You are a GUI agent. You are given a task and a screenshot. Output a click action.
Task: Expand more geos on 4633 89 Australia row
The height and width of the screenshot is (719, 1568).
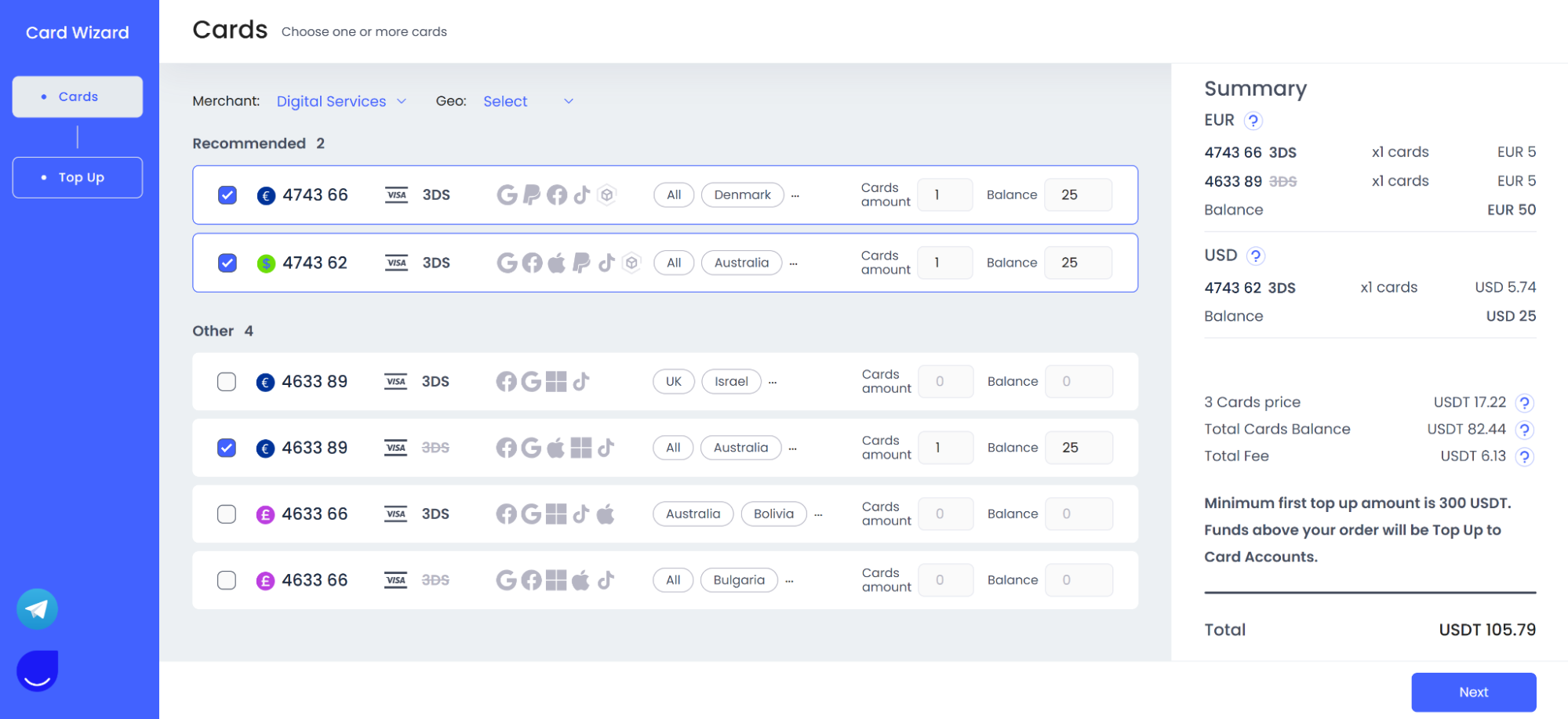click(x=793, y=448)
